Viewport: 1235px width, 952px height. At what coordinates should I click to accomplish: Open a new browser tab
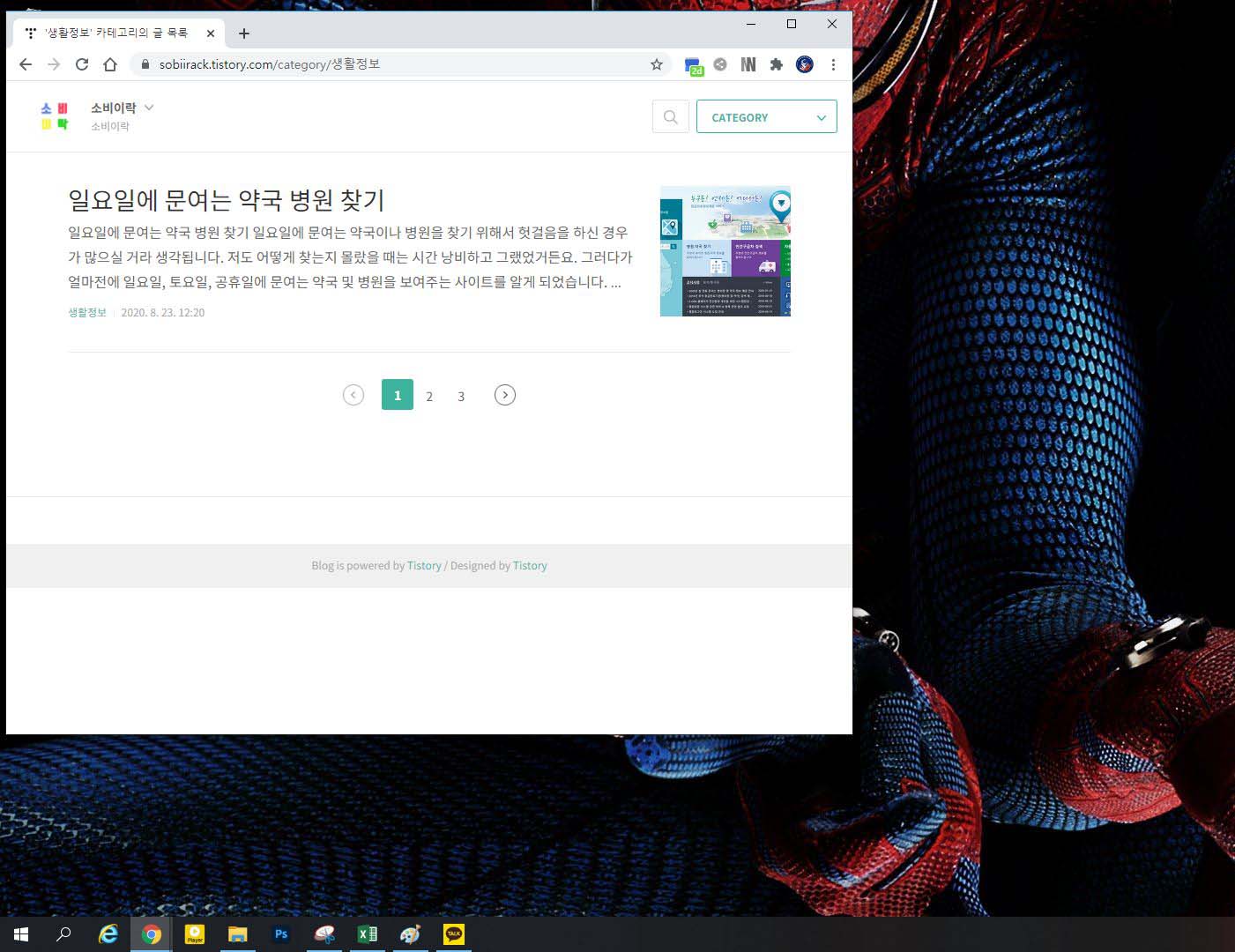(244, 33)
